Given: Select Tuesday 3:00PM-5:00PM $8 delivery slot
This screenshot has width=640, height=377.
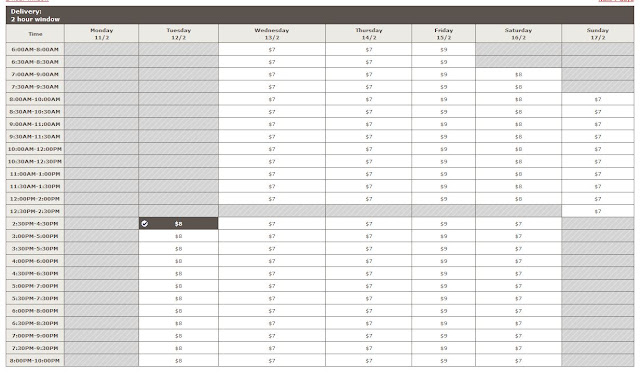Looking at the screenshot, I should pos(178,236).
